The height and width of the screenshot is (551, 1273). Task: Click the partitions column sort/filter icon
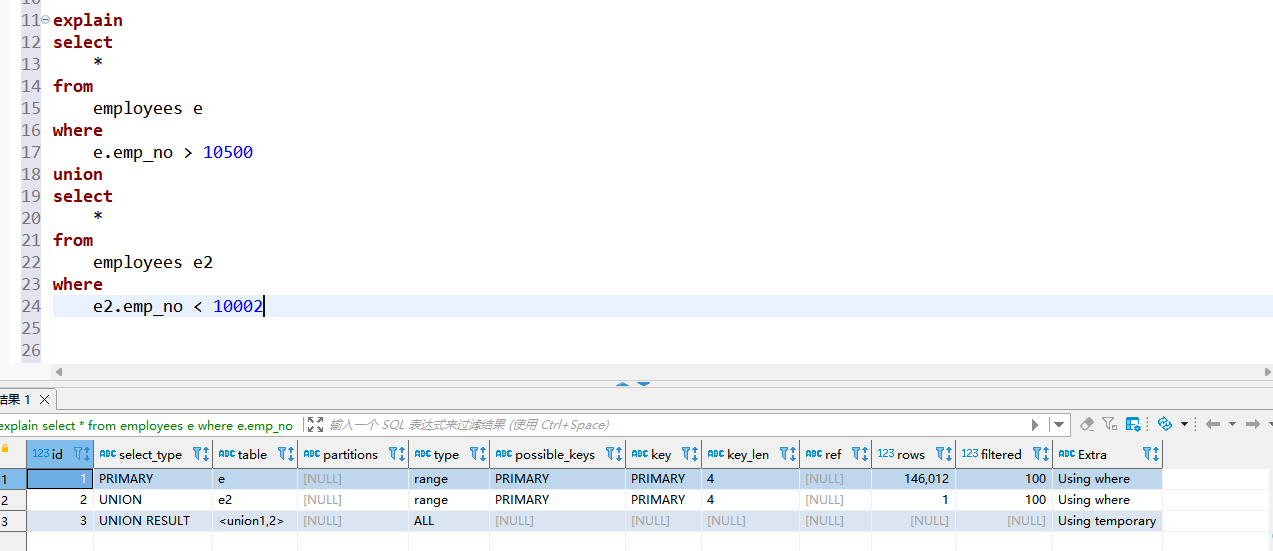coord(397,454)
